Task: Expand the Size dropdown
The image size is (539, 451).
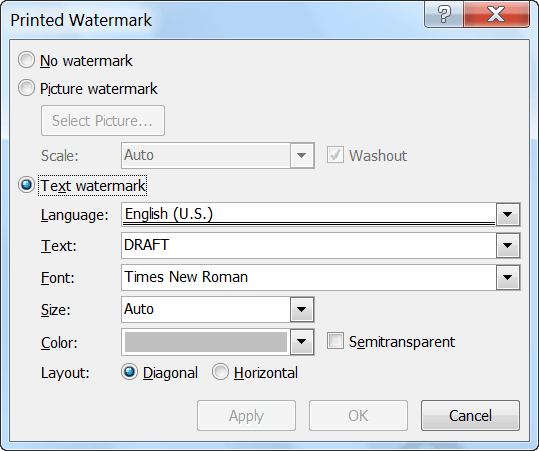Action: [302, 309]
